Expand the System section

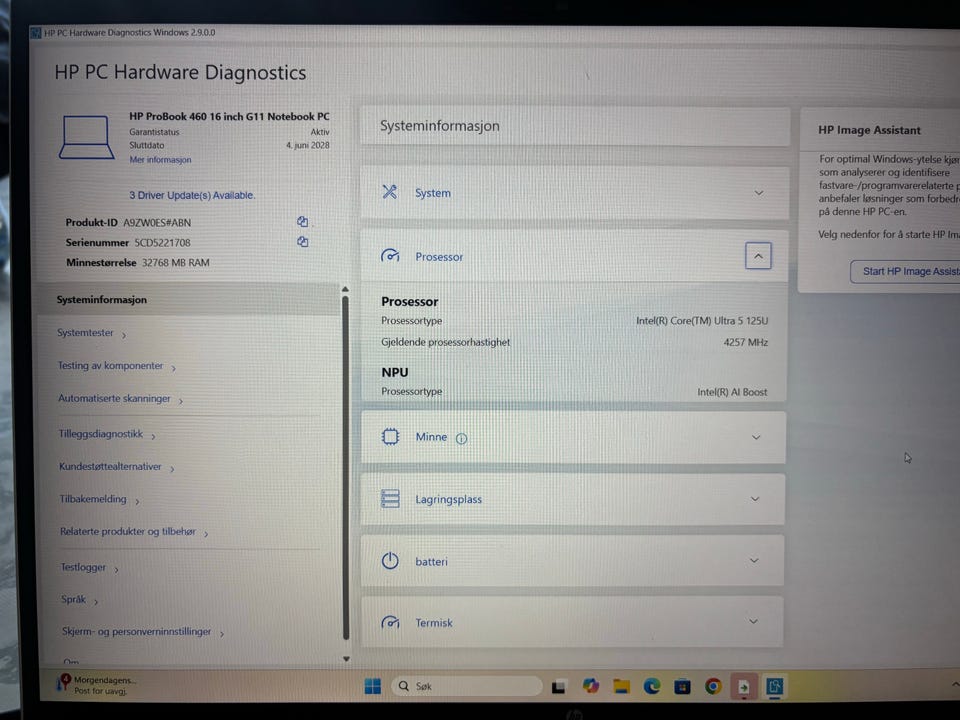[x=759, y=193]
